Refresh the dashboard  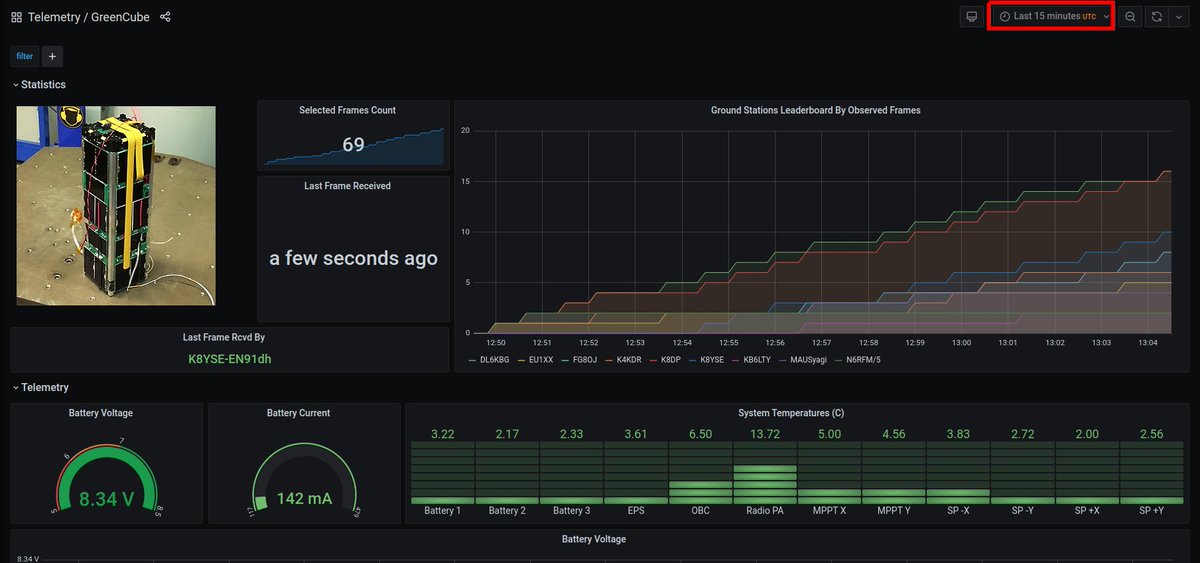[1156, 17]
